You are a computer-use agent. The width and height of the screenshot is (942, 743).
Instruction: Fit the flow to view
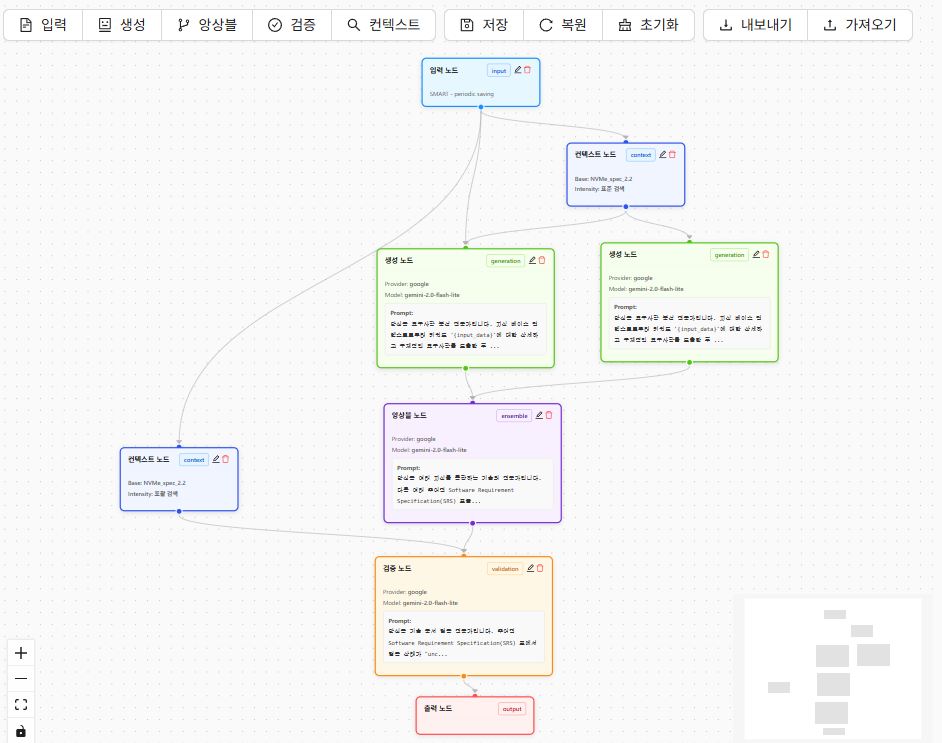pos(21,705)
